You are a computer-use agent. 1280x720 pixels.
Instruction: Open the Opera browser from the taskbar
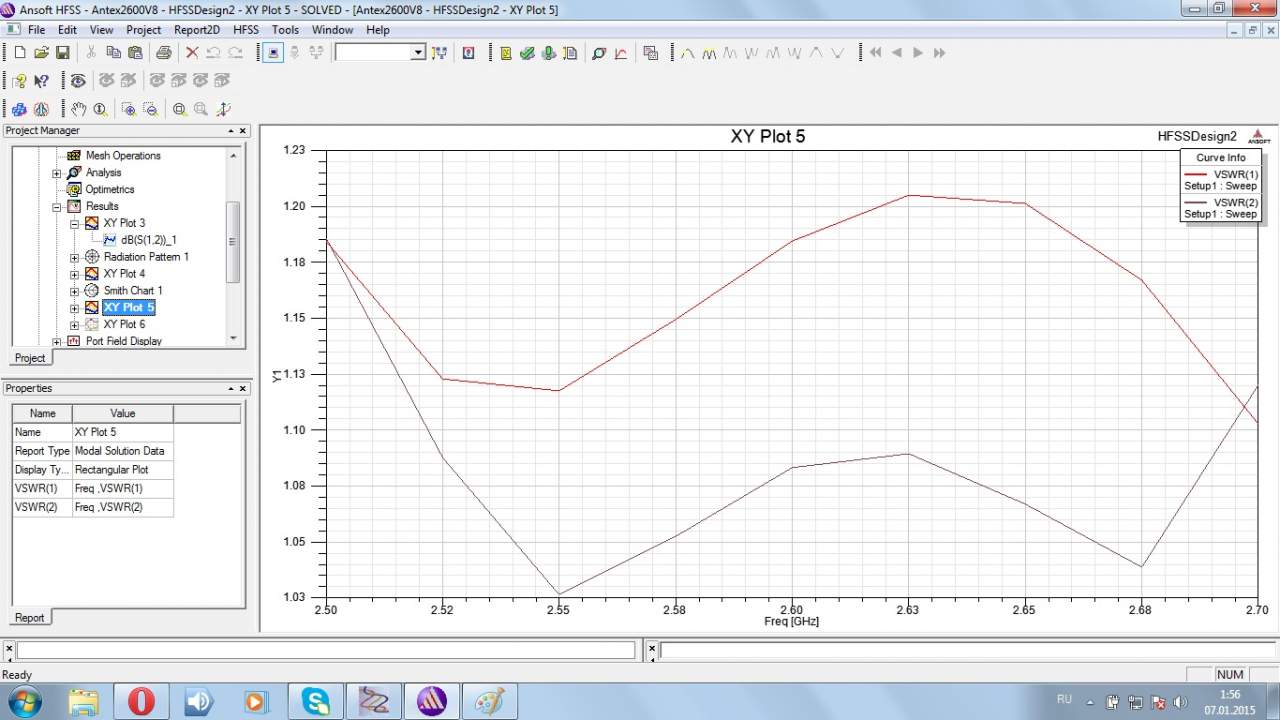[141, 701]
